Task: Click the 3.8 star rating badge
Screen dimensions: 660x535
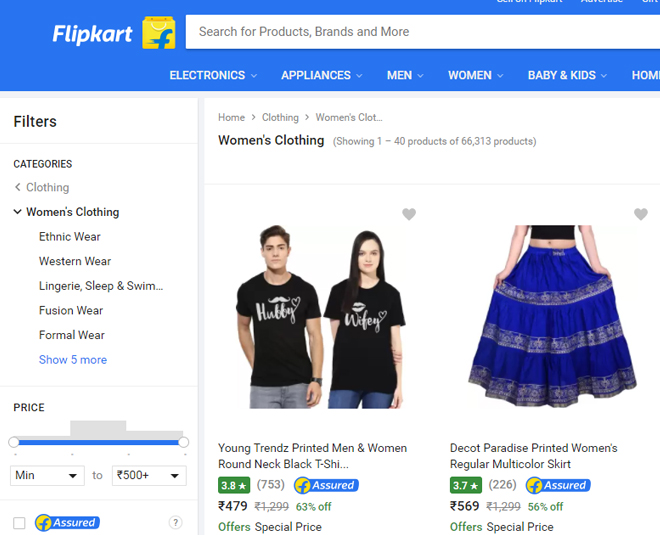Action: 234,485
